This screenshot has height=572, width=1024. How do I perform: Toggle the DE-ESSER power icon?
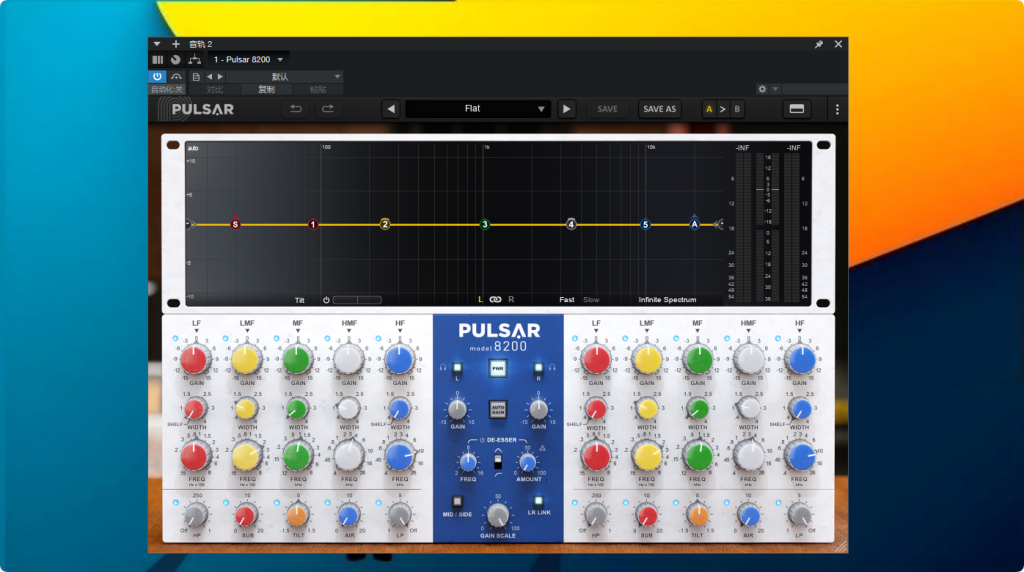[483, 440]
